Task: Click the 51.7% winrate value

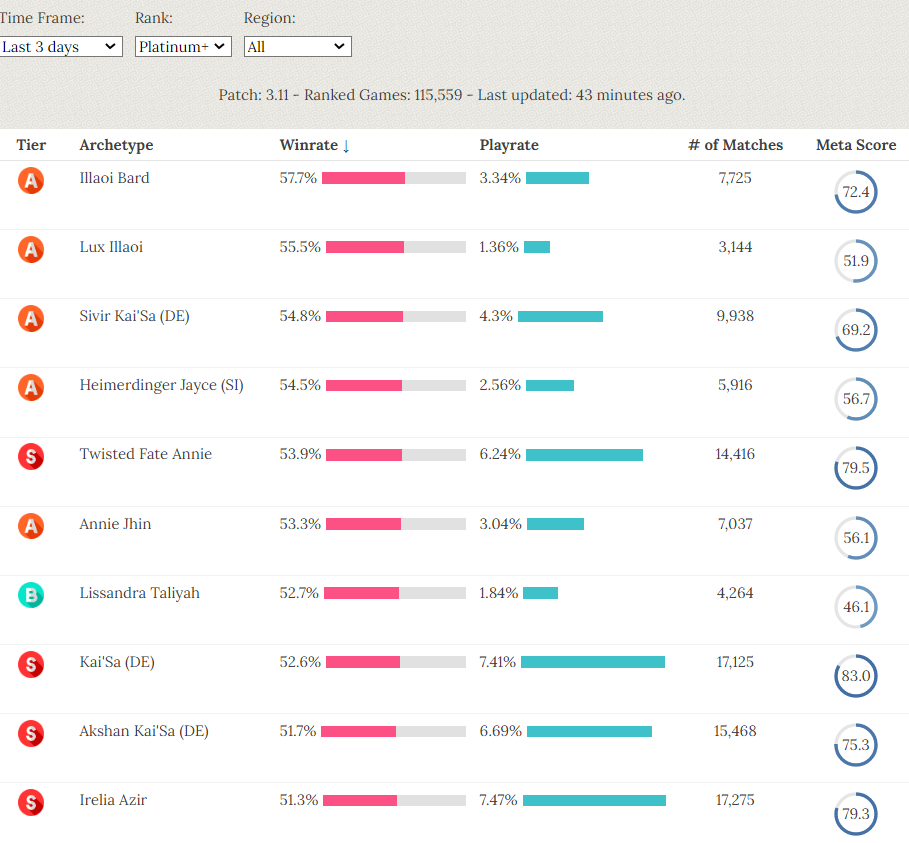Action: (298, 731)
